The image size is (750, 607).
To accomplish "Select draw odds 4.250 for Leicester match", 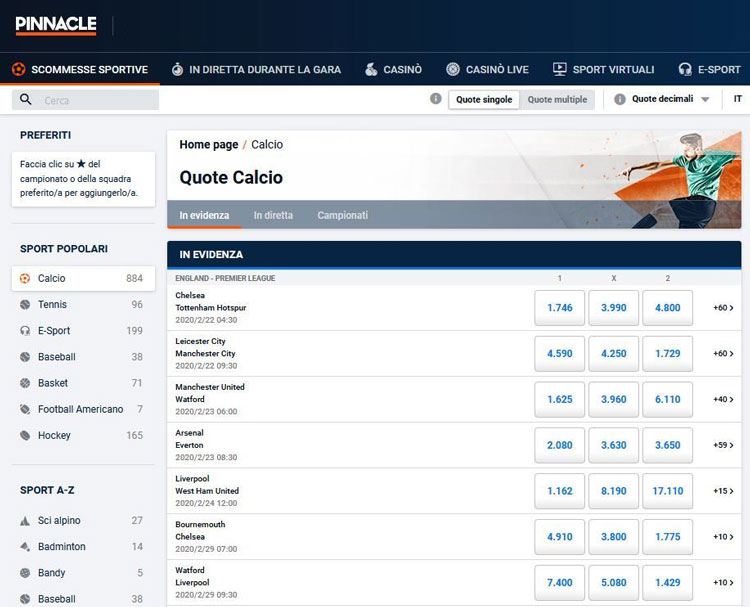I will coord(613,353).
